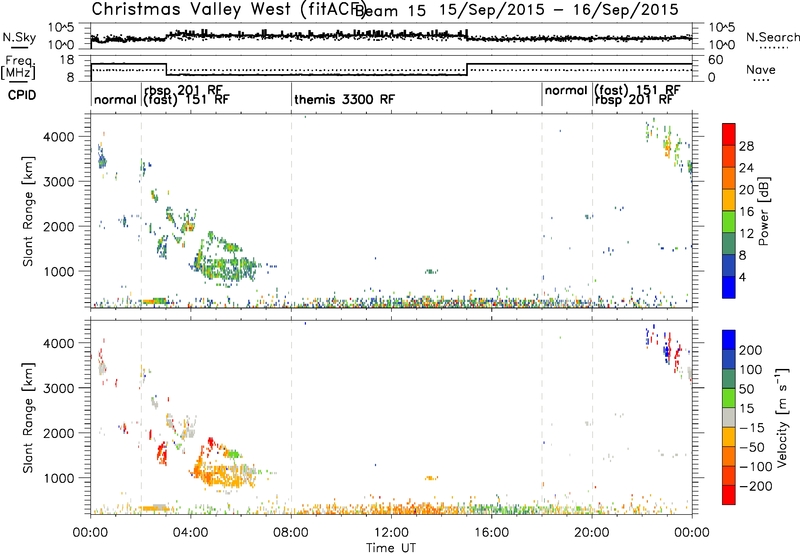Click the '4' tick on the Power colorbar
Viewport: 800px width, 554px height.
coord(742,277)
